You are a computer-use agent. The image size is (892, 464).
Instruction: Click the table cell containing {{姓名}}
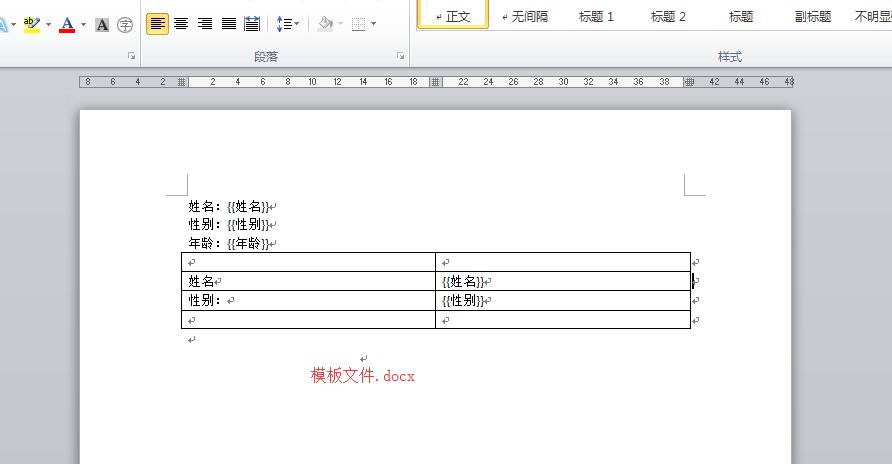tap(562, 282)
